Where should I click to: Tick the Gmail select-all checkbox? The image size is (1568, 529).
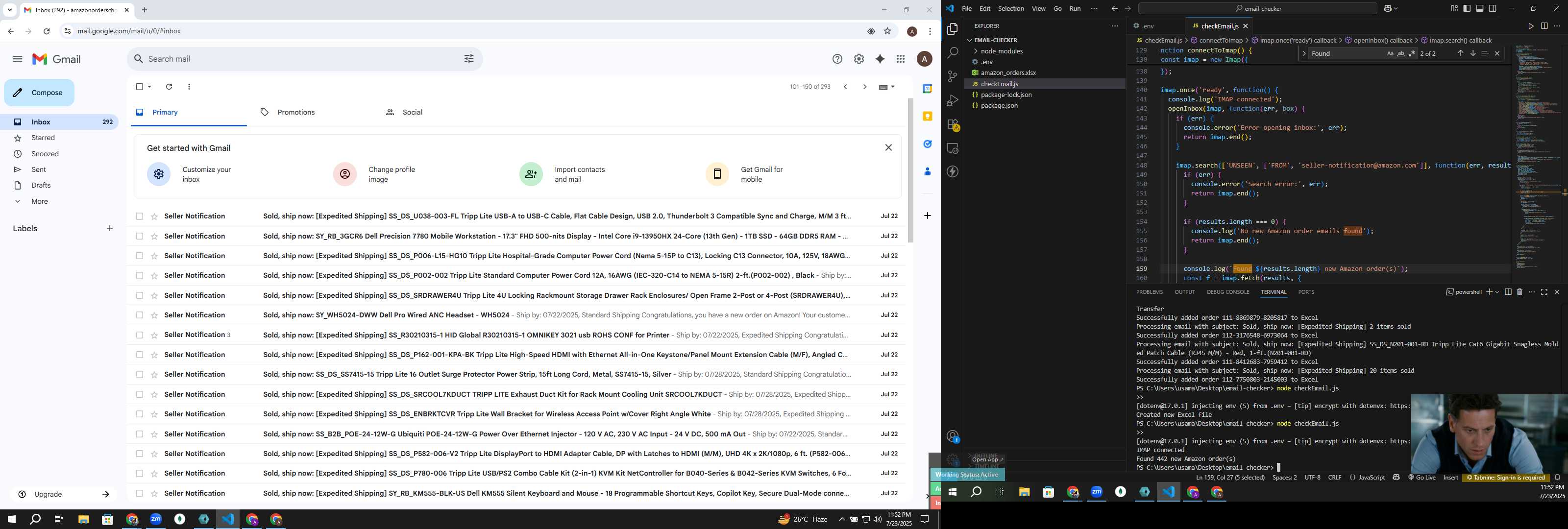139,87
